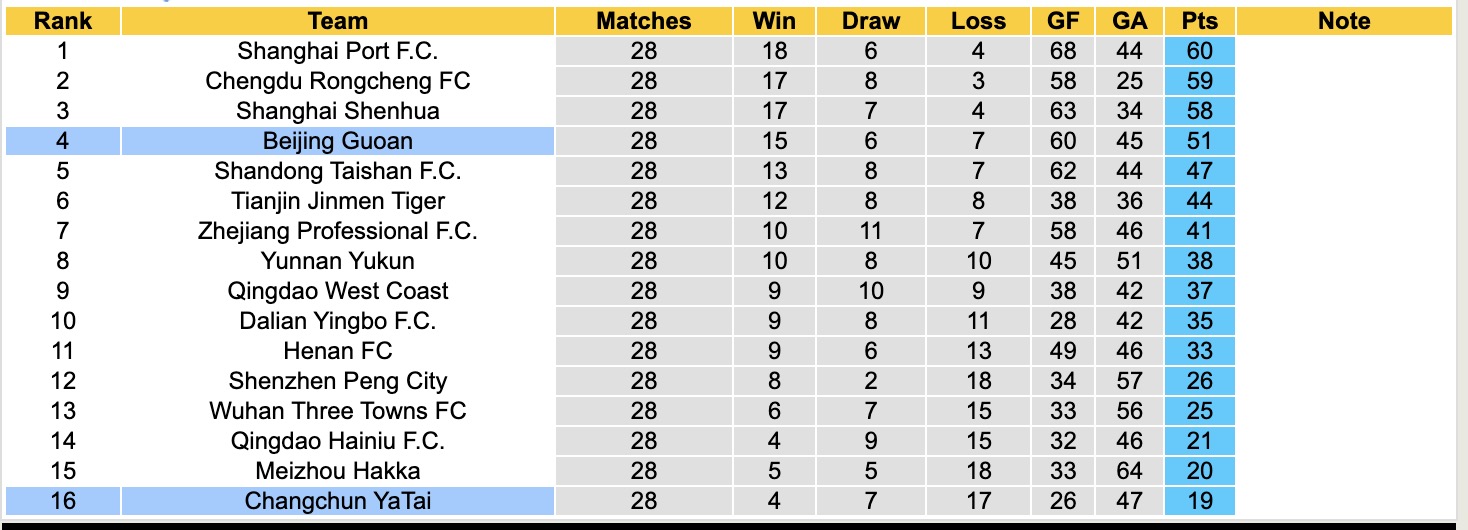
Task: Open the Changchun YaTai team link
Action: pyautogui.click(x=338, y=501)
